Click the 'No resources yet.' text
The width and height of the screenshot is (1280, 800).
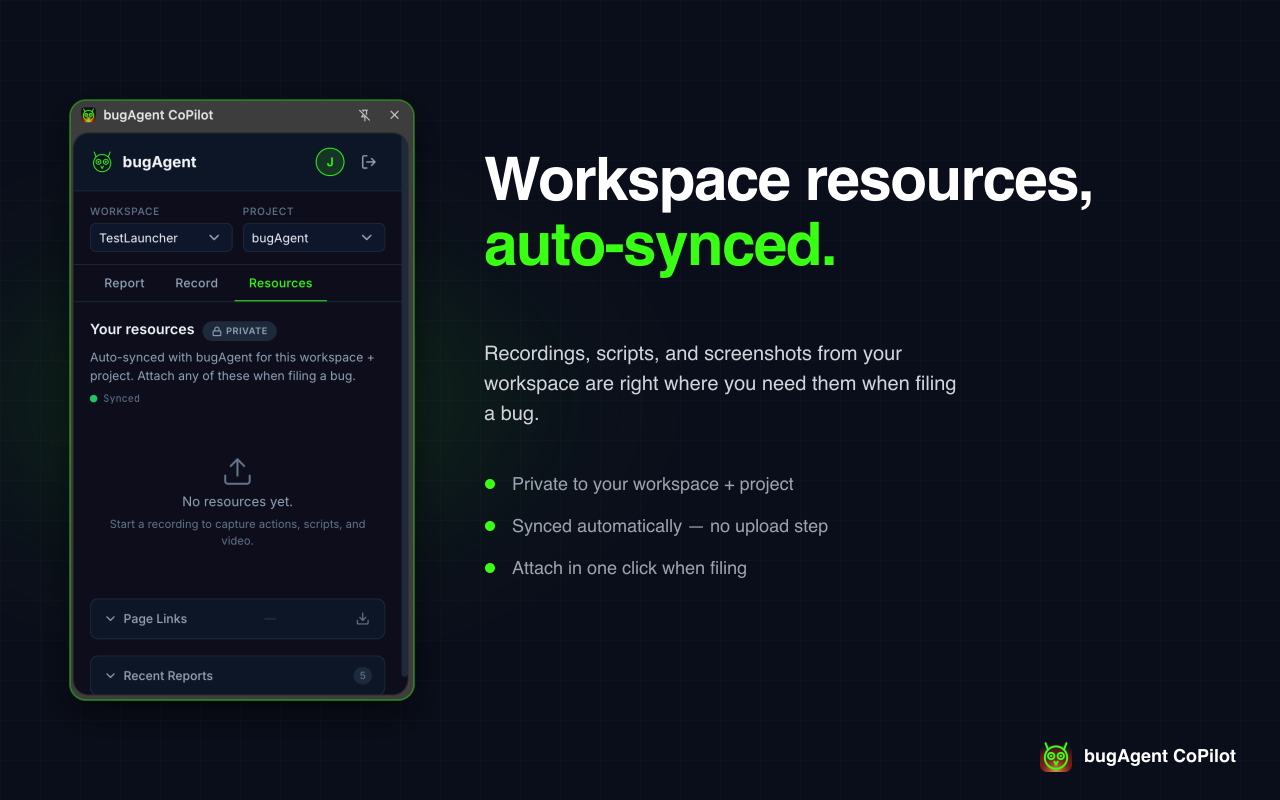(237, 502)
